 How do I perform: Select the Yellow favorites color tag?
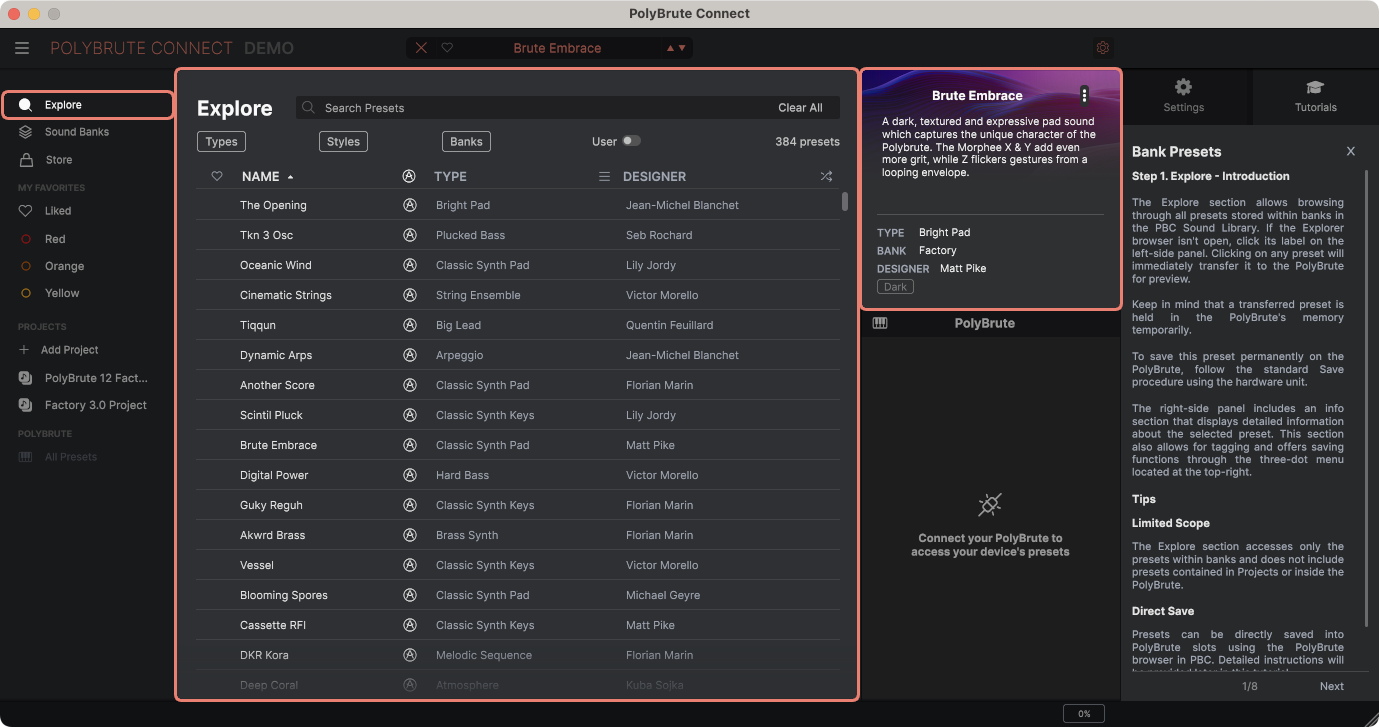click(61, 293)
